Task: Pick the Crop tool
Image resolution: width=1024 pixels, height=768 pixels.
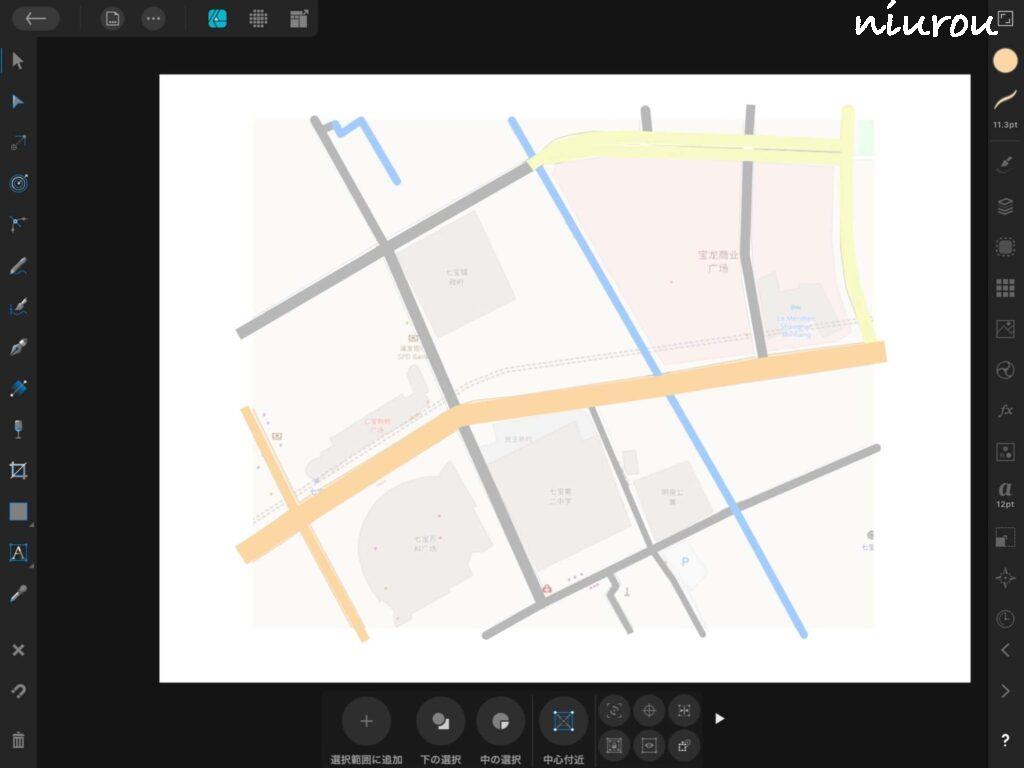Action: click(x=17, y=470)
